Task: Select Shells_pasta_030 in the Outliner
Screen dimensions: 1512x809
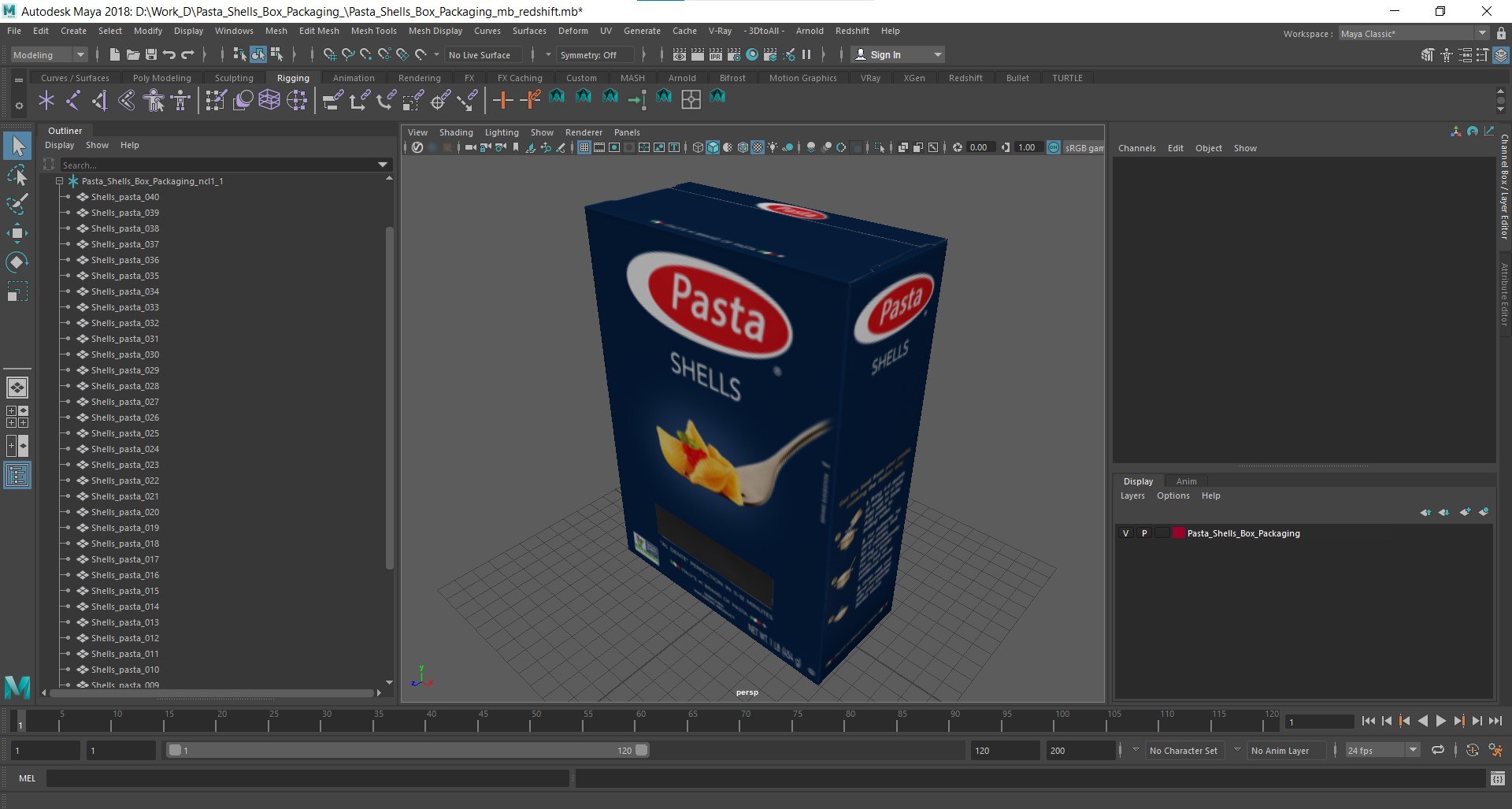Action: coord(124,354)
